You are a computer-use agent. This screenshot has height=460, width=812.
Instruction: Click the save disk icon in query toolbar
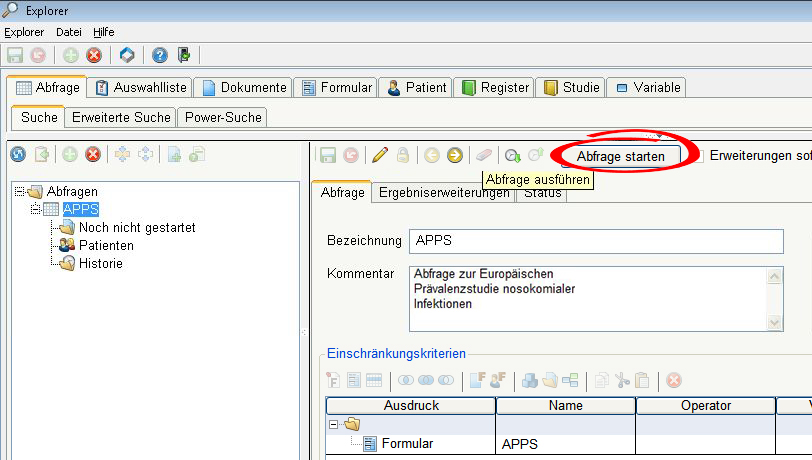pyautogui.click(x=328, y=155)
